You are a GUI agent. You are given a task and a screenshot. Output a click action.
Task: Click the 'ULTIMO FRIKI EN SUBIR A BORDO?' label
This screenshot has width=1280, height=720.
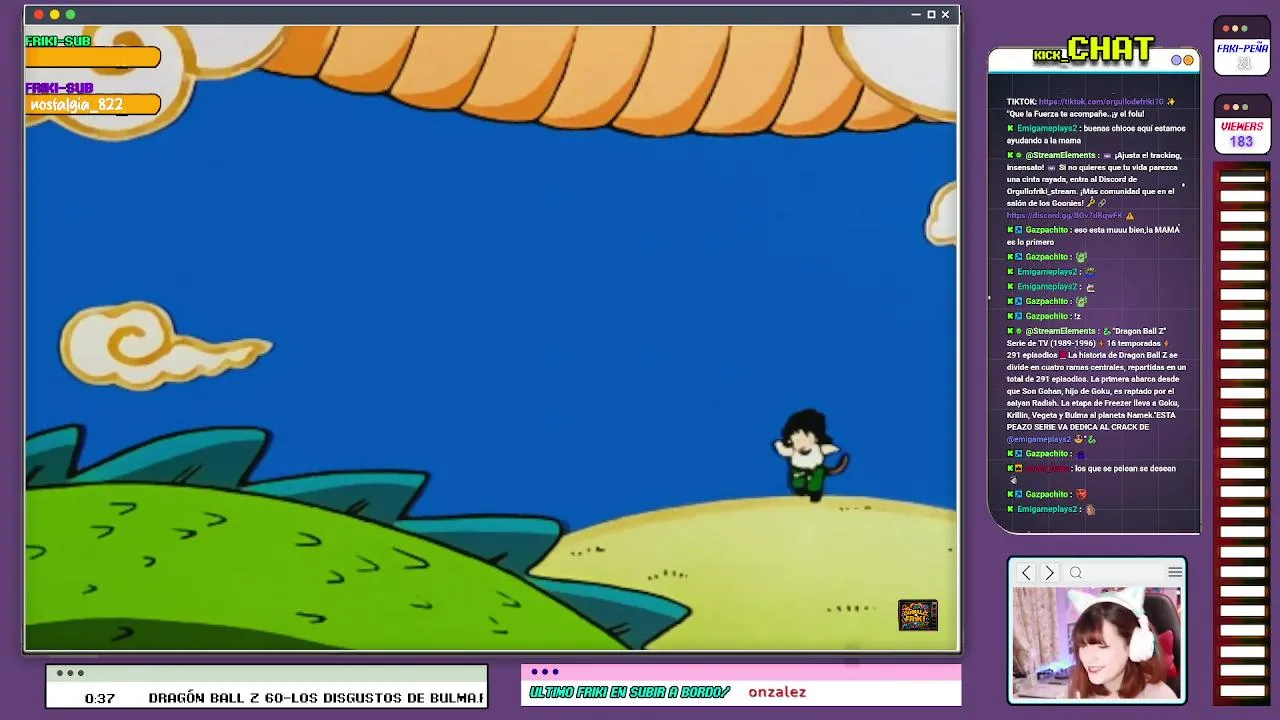[x=630, y=692]
